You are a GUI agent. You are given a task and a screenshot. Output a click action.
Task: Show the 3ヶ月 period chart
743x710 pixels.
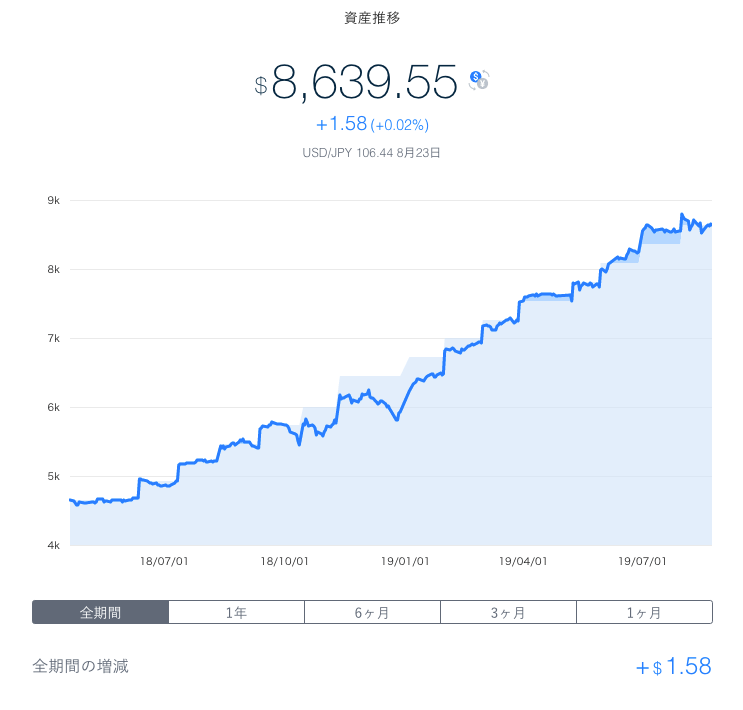(508, 612)
